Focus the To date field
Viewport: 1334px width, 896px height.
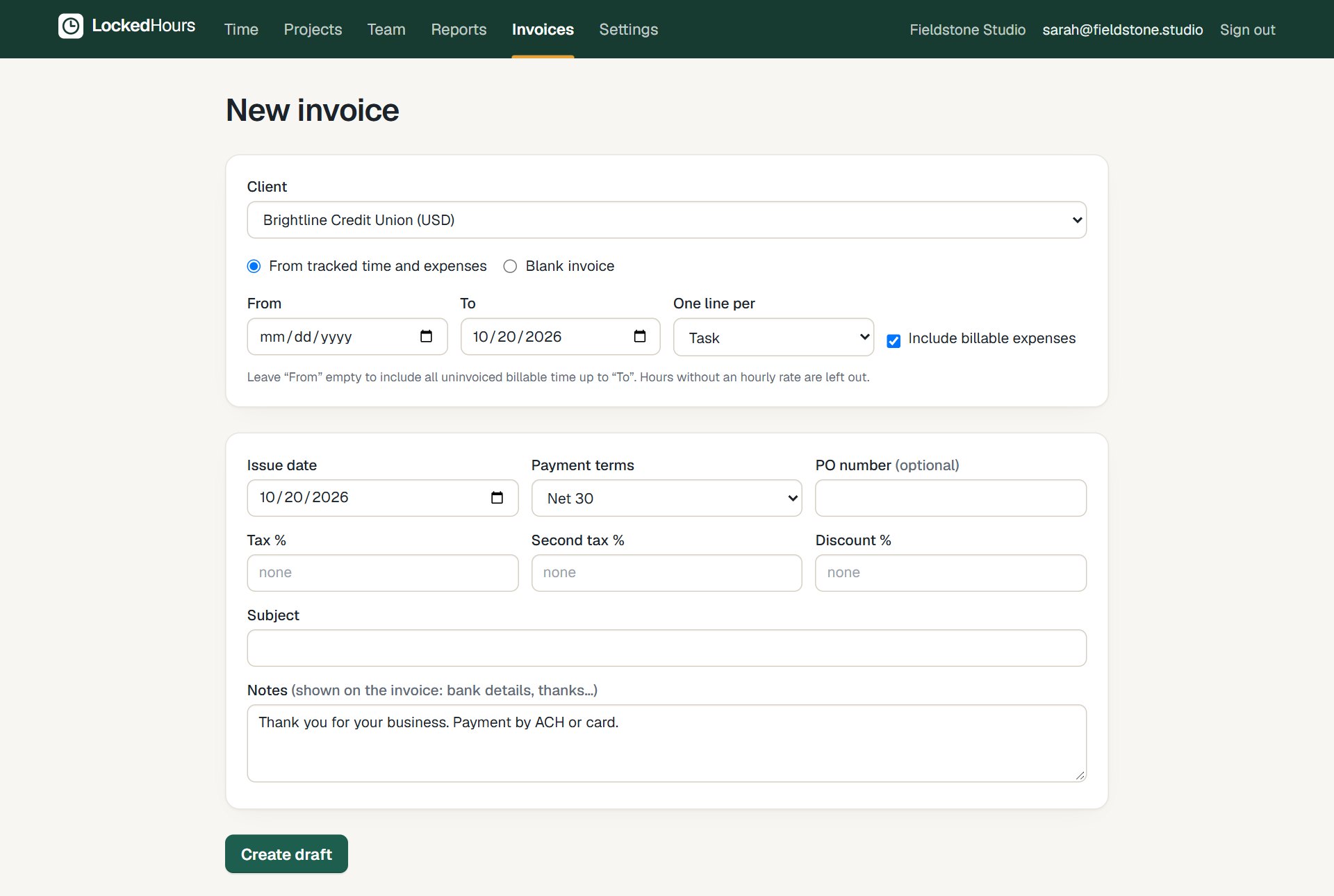tap(561, 337)
